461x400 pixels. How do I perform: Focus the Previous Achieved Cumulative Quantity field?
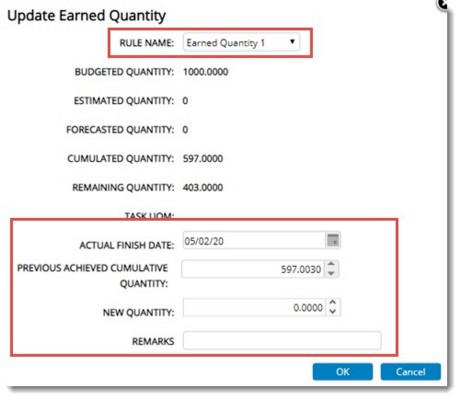pos(252,269)
